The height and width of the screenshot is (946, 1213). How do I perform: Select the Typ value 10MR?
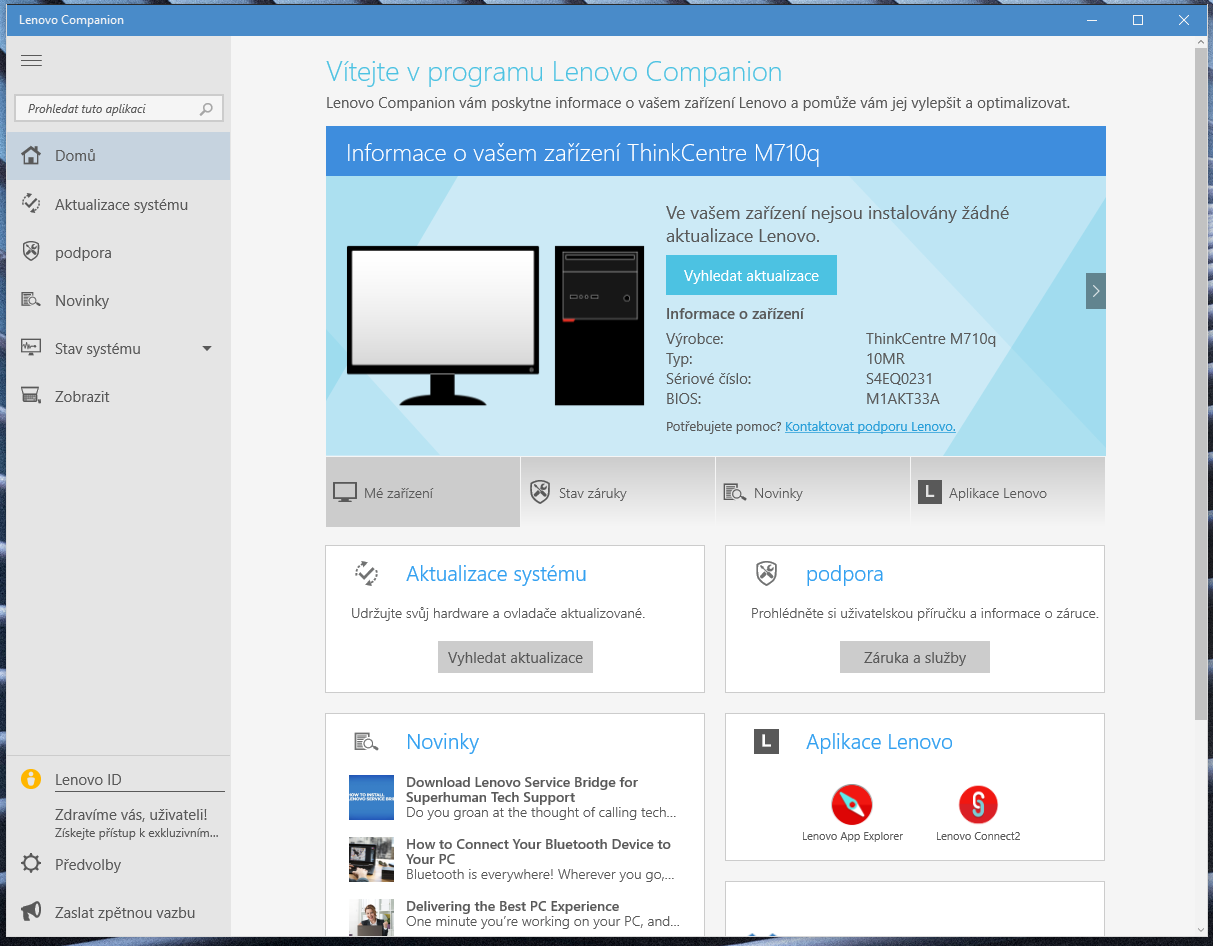885,359
